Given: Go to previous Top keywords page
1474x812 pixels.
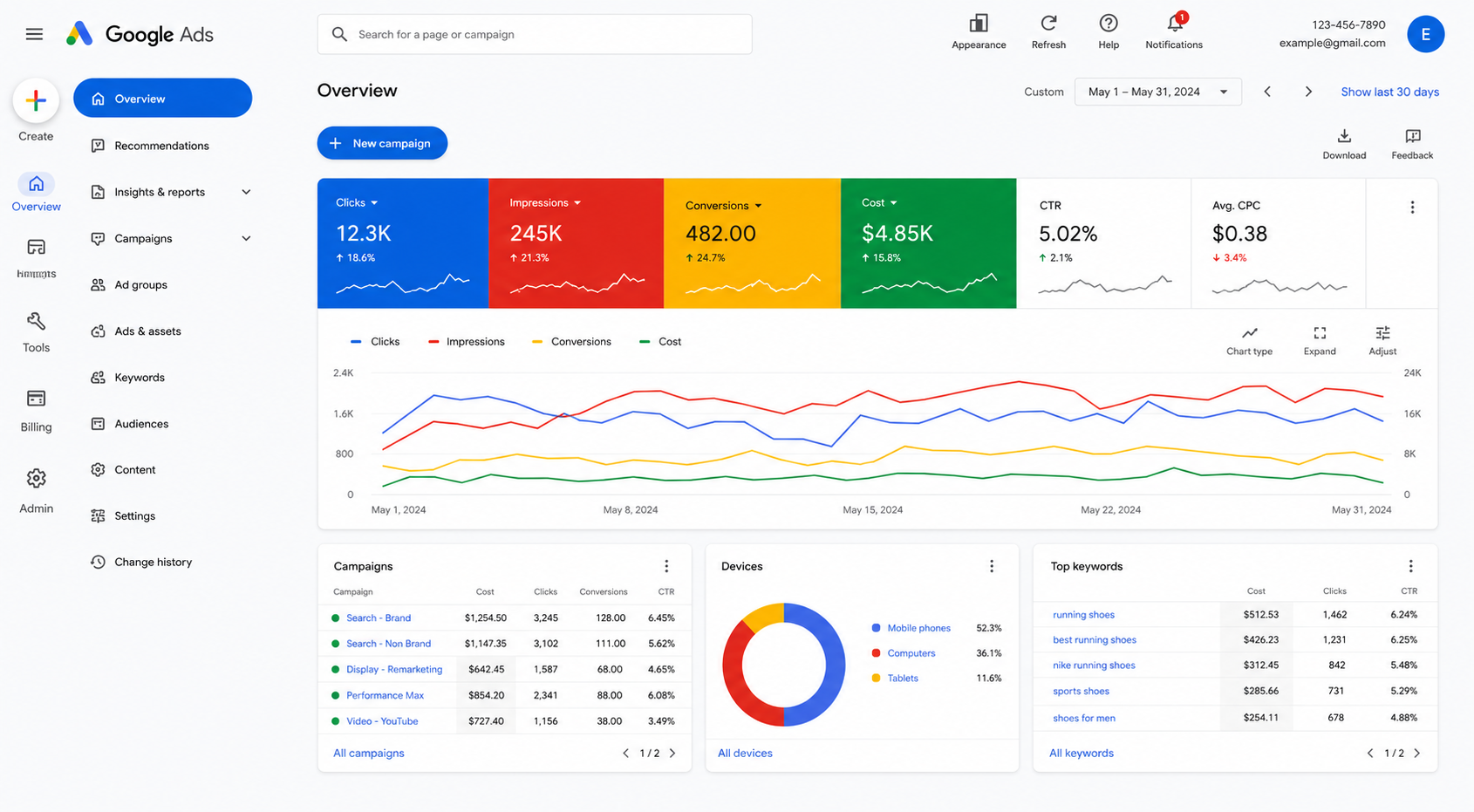Looking at the screenshot, I should coord(1370,753).
